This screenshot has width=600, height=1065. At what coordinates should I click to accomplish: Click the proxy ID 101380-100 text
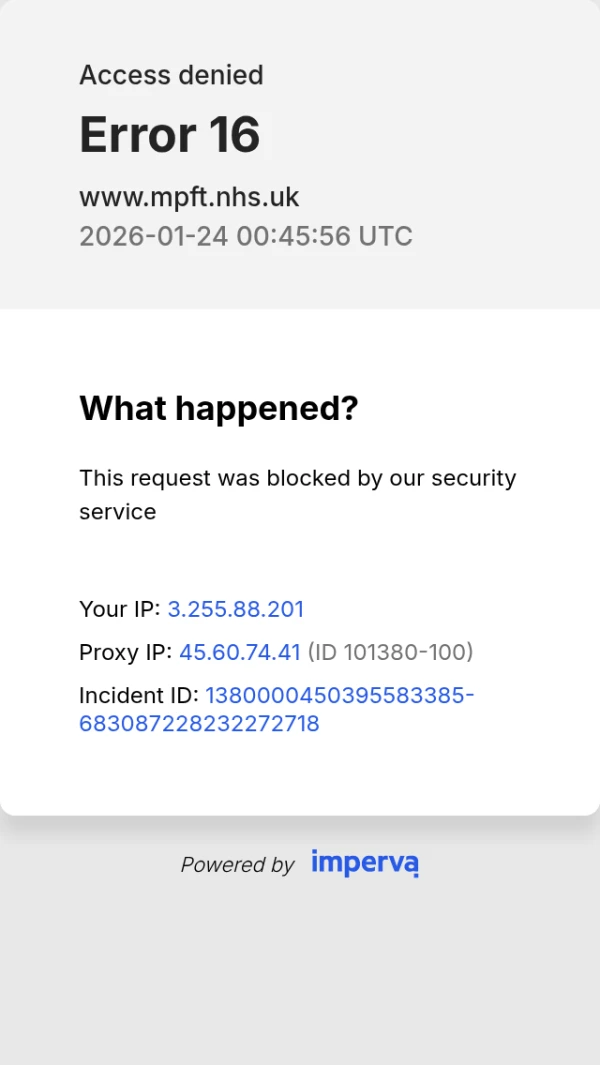click(390, 652)
